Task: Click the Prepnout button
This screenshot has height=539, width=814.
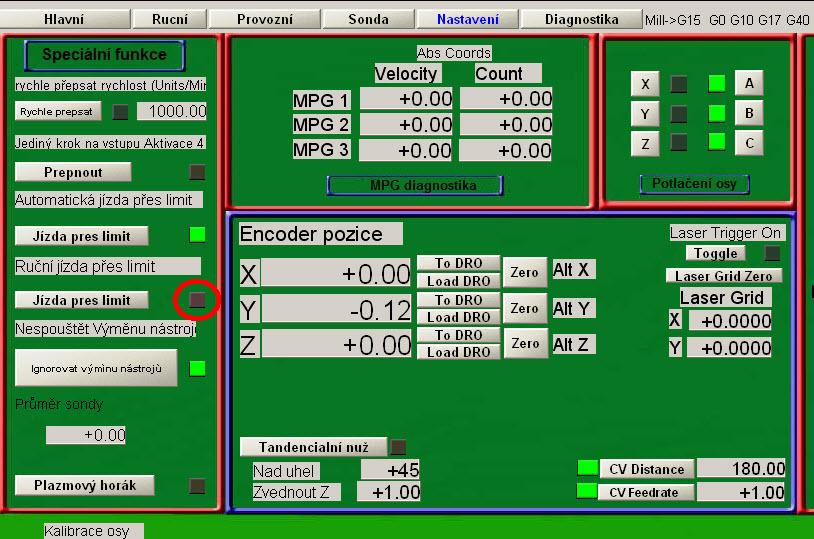Action: point(73,172)
